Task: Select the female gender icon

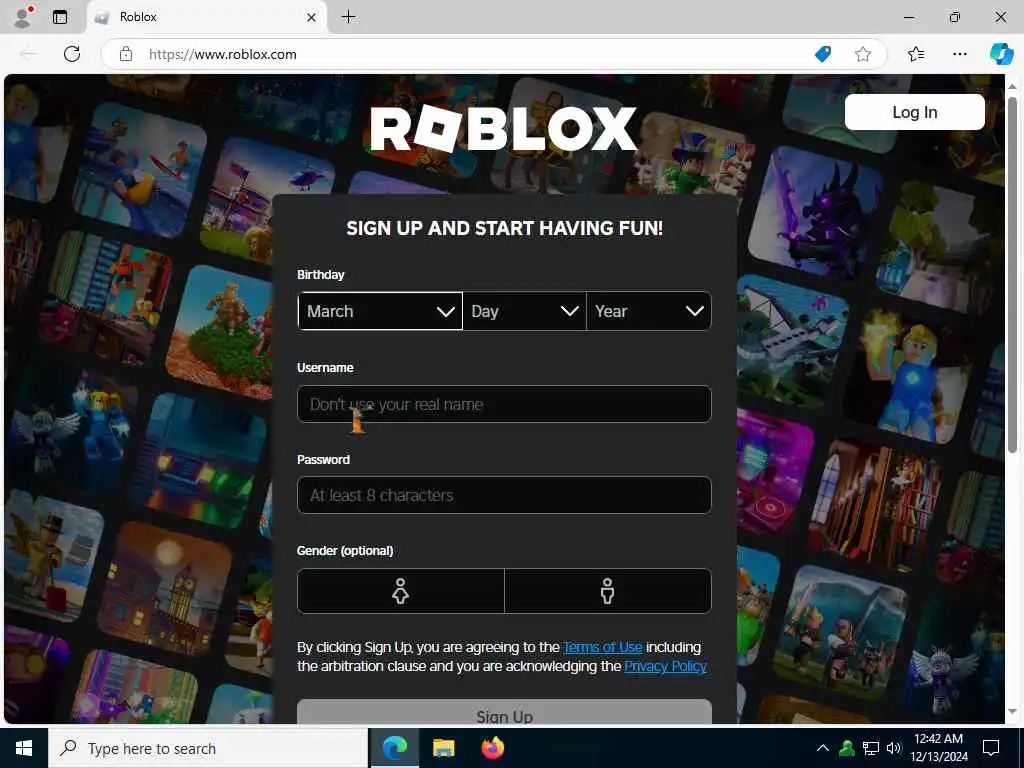Action: point(400,591)
